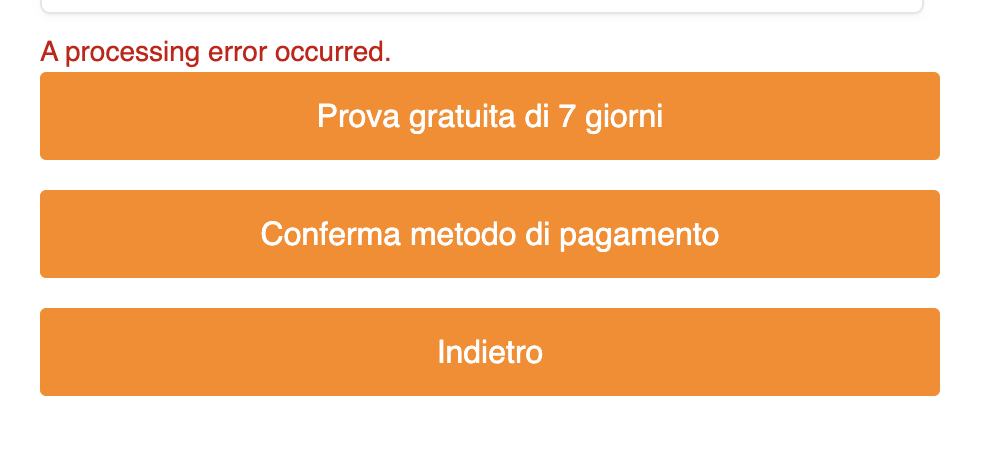Viewport: 984px width, 460px height.
Task: Begin the Prova gratuita trial
Action: (490, 116)
